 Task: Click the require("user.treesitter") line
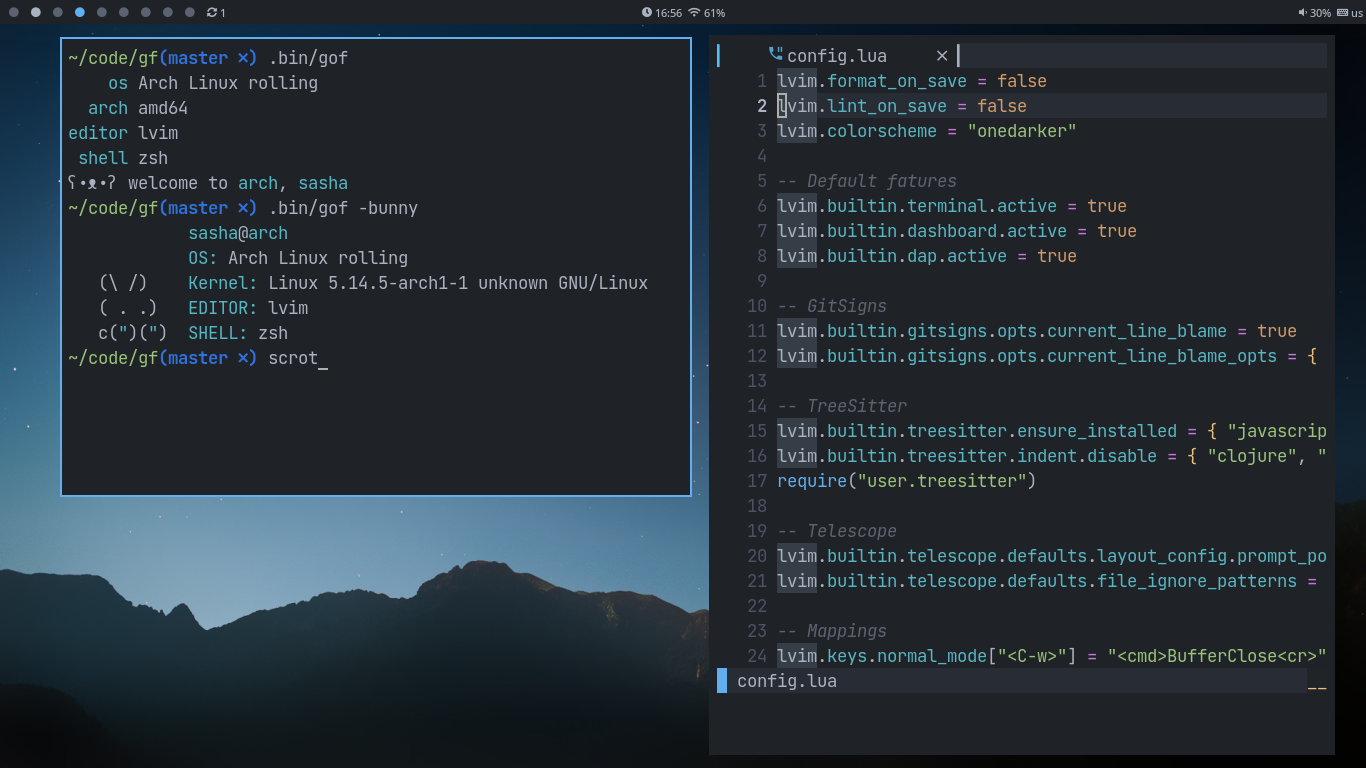(x=906, y=481)
